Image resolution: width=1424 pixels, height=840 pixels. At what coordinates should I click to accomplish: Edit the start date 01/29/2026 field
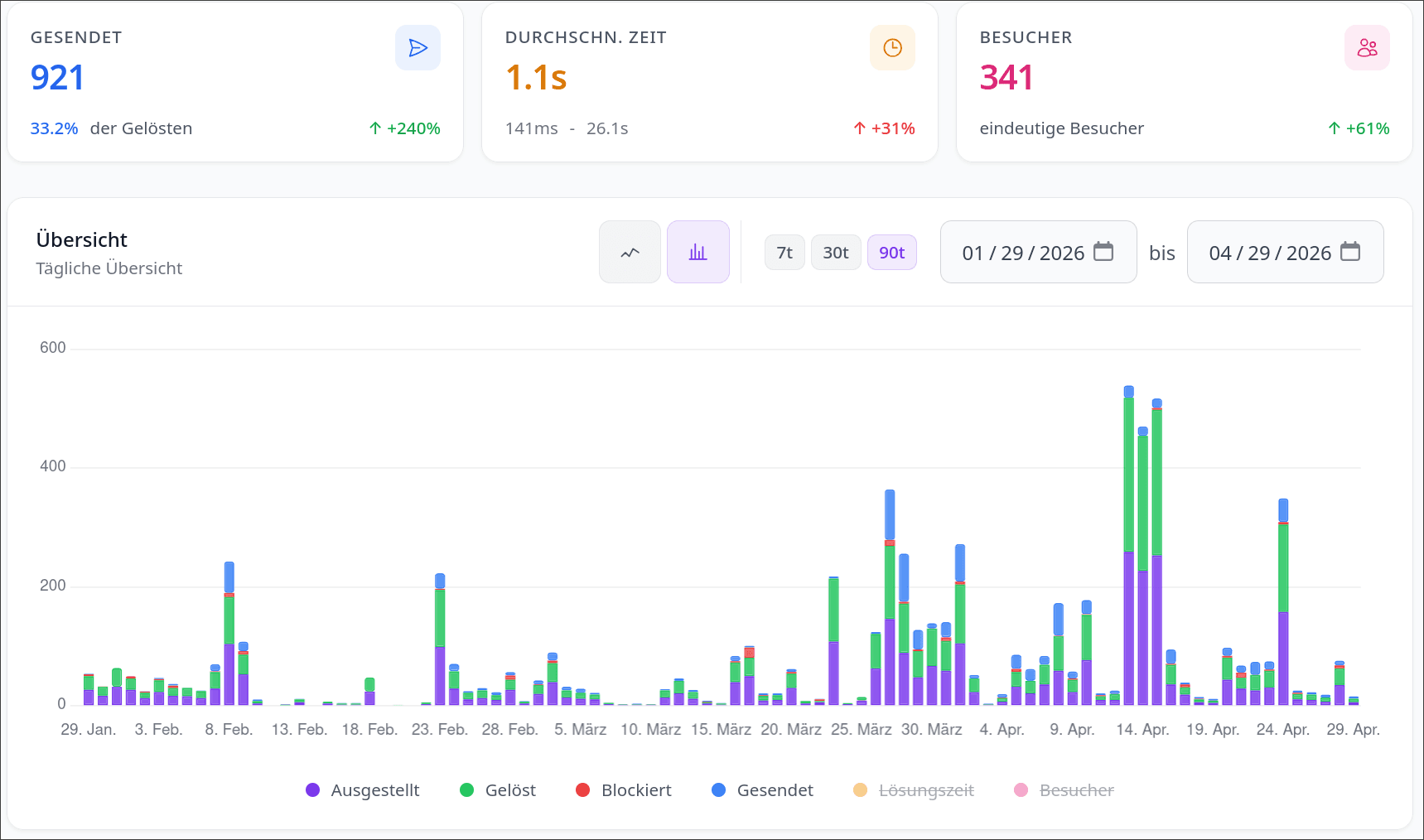coord(1039,252)
